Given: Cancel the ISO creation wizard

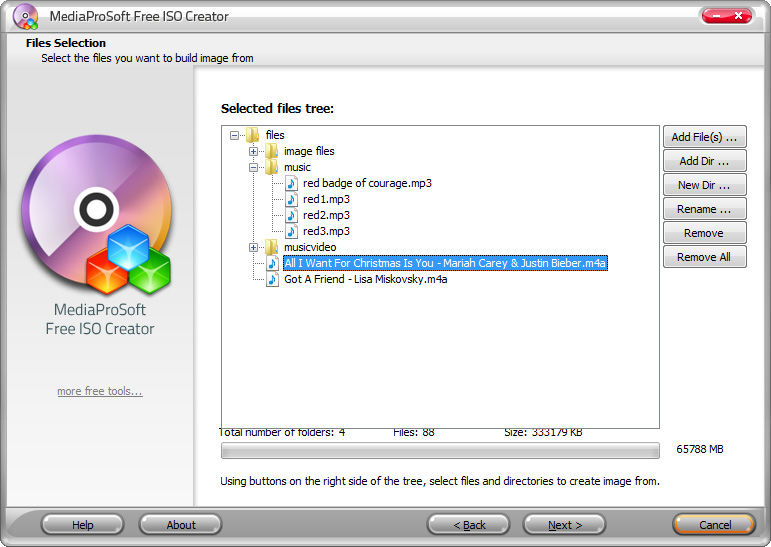Looking at the screenshot, I should (x=714, y=525).
